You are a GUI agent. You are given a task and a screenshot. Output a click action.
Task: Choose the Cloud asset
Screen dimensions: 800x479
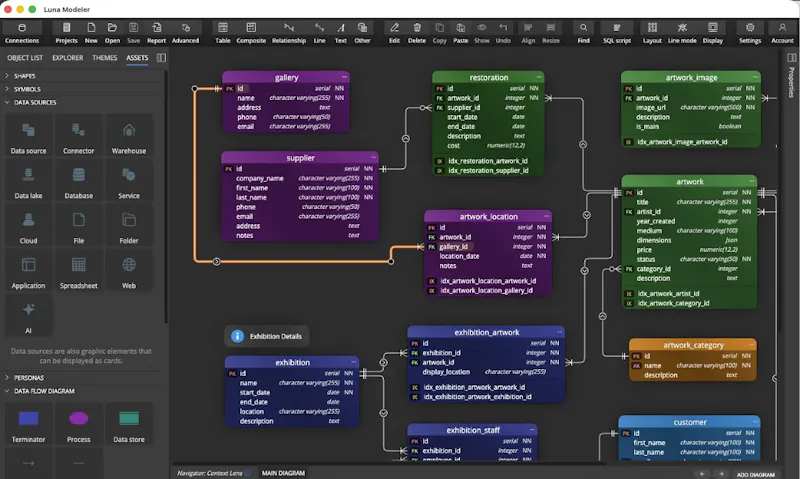[x=29, y=226]
